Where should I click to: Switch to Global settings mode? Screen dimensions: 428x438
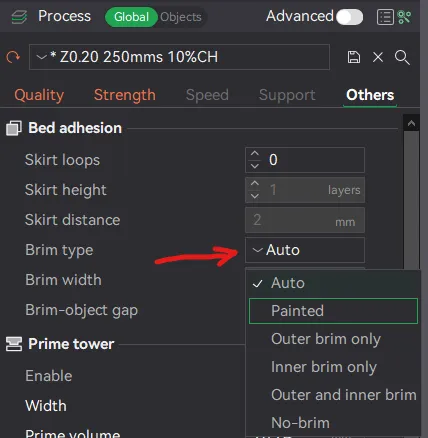[x=131, y=17]
